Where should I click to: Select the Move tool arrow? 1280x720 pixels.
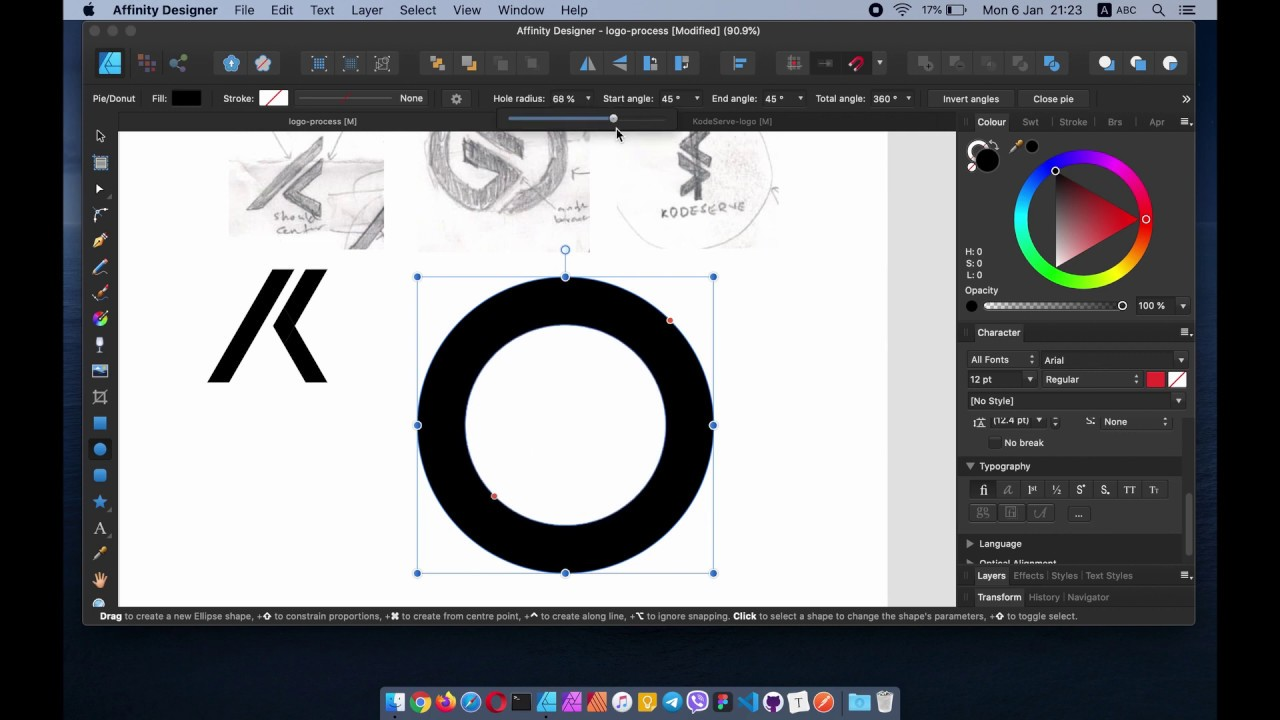(x=99, y=135)
